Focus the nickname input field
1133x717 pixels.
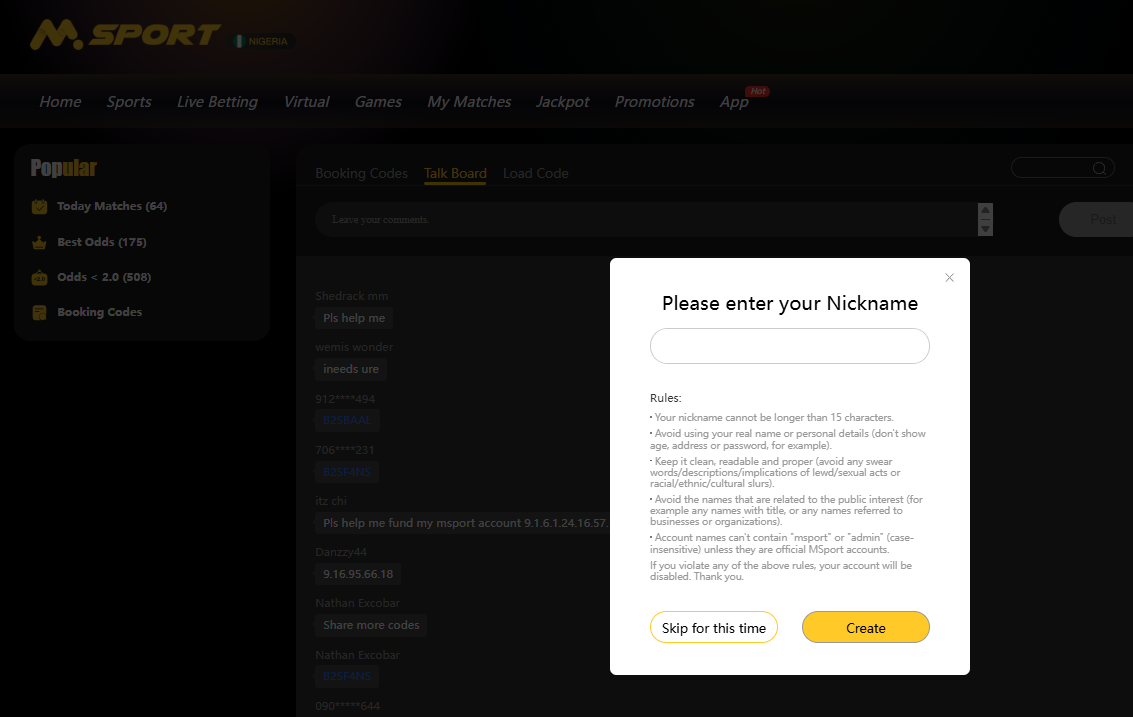pyautogui.click(x=789, y=346)
